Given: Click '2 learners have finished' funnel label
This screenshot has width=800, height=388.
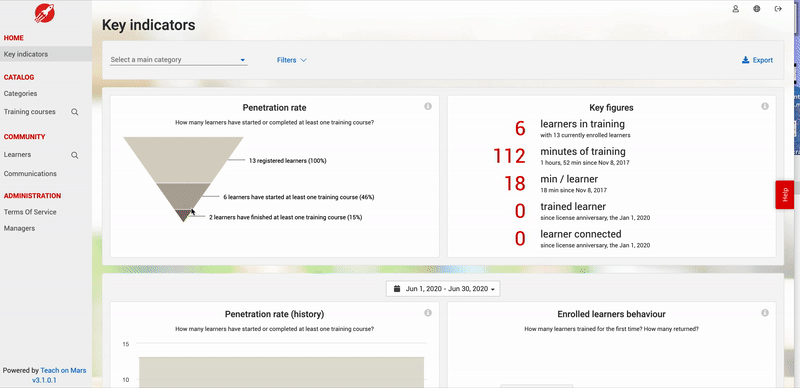Looking at the screenshot, I should pos(286,217).
